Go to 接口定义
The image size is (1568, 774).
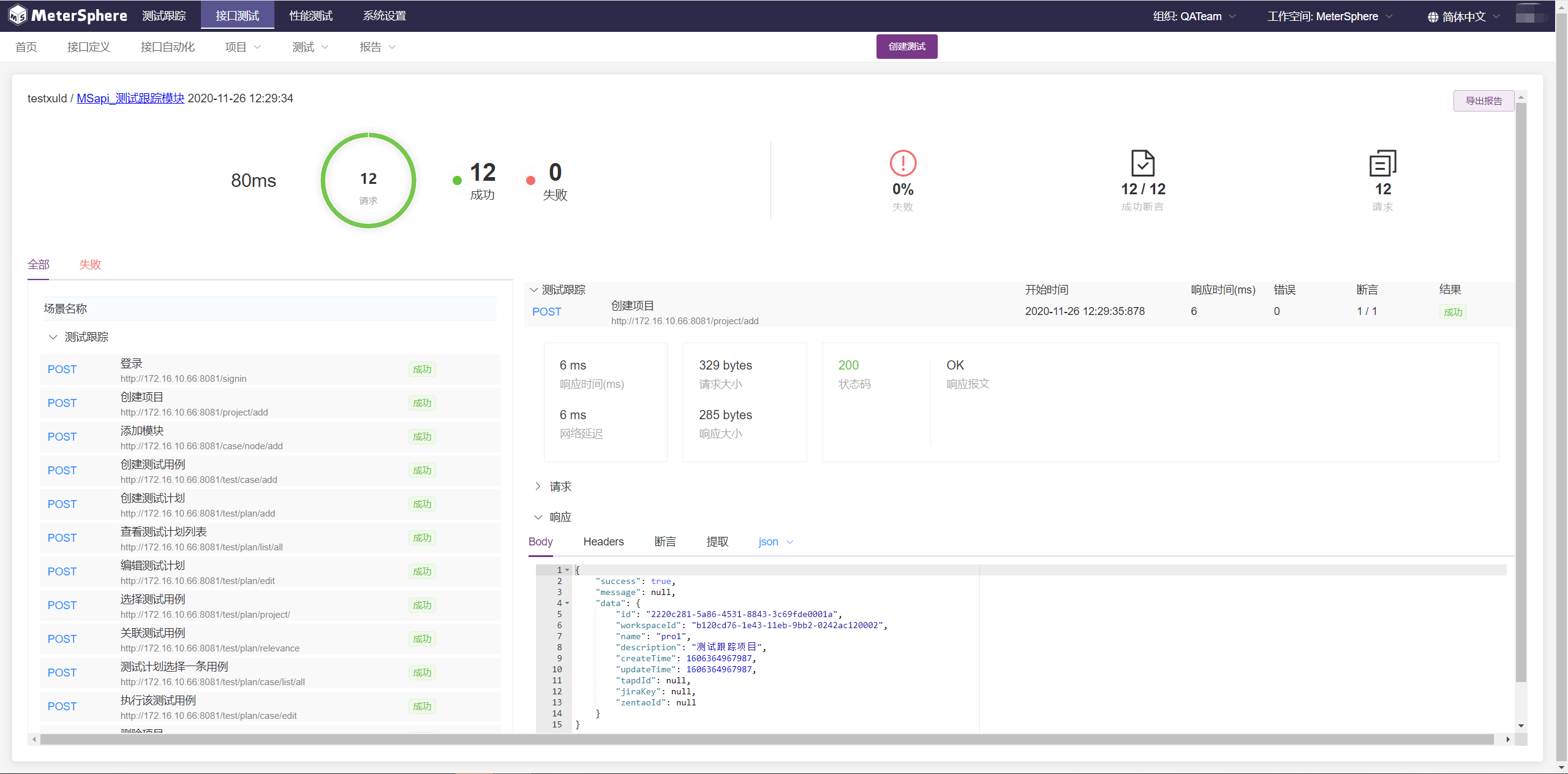click(x=89, y=47)
